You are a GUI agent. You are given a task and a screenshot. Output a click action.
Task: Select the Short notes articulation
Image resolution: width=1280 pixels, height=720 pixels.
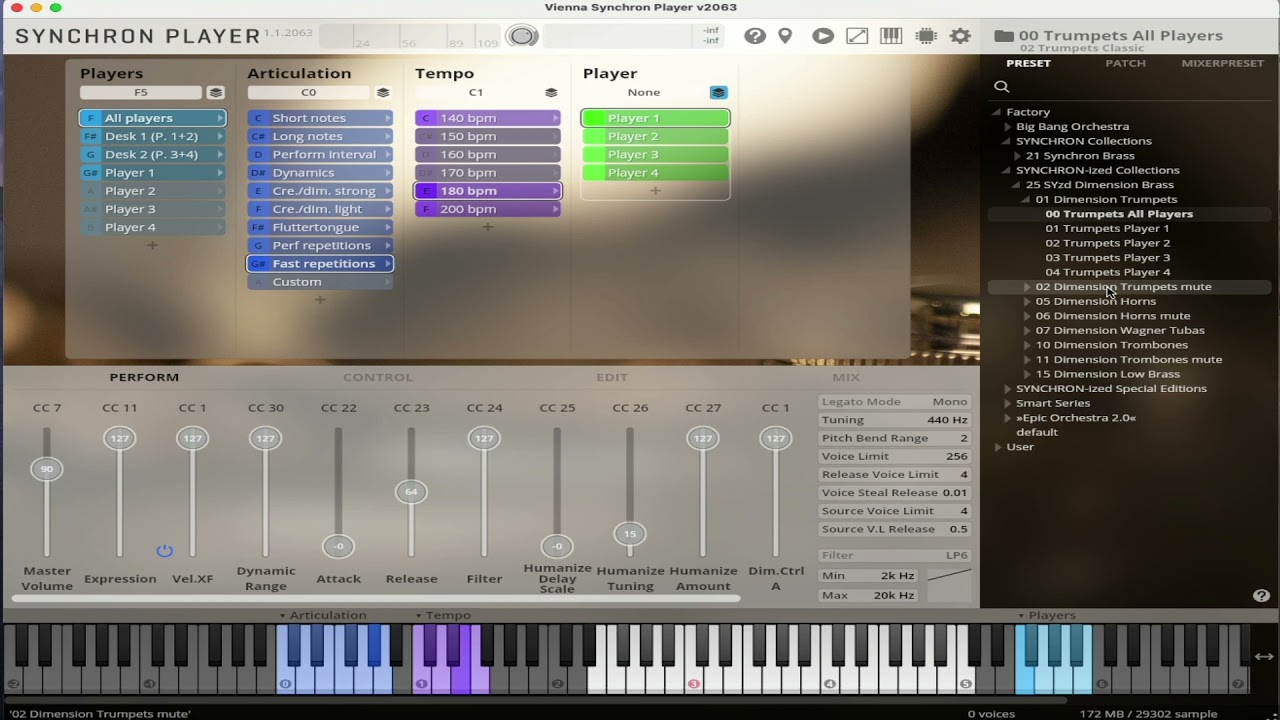click(320, 118)
